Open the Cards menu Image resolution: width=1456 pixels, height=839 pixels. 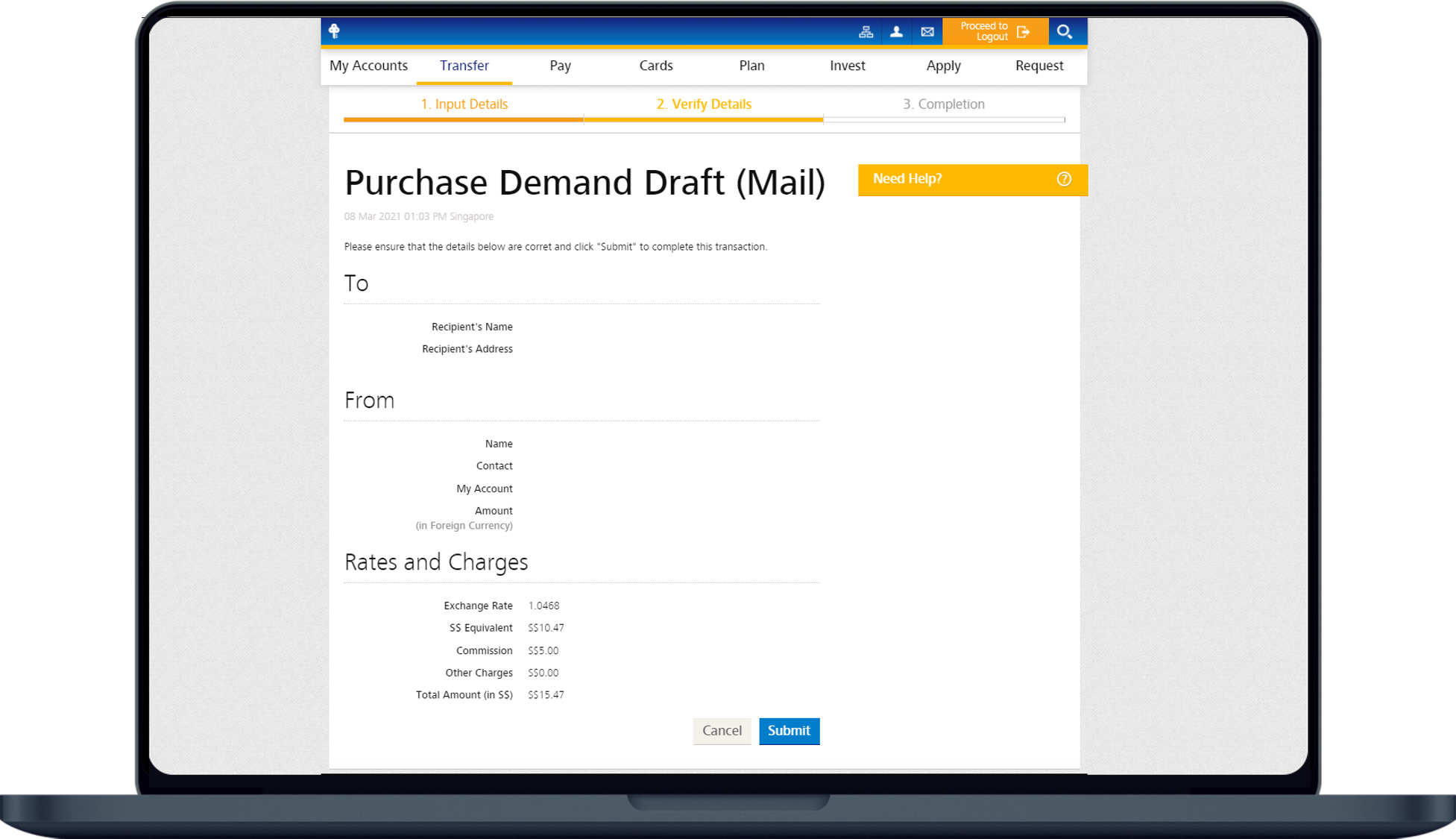(656, 66)
